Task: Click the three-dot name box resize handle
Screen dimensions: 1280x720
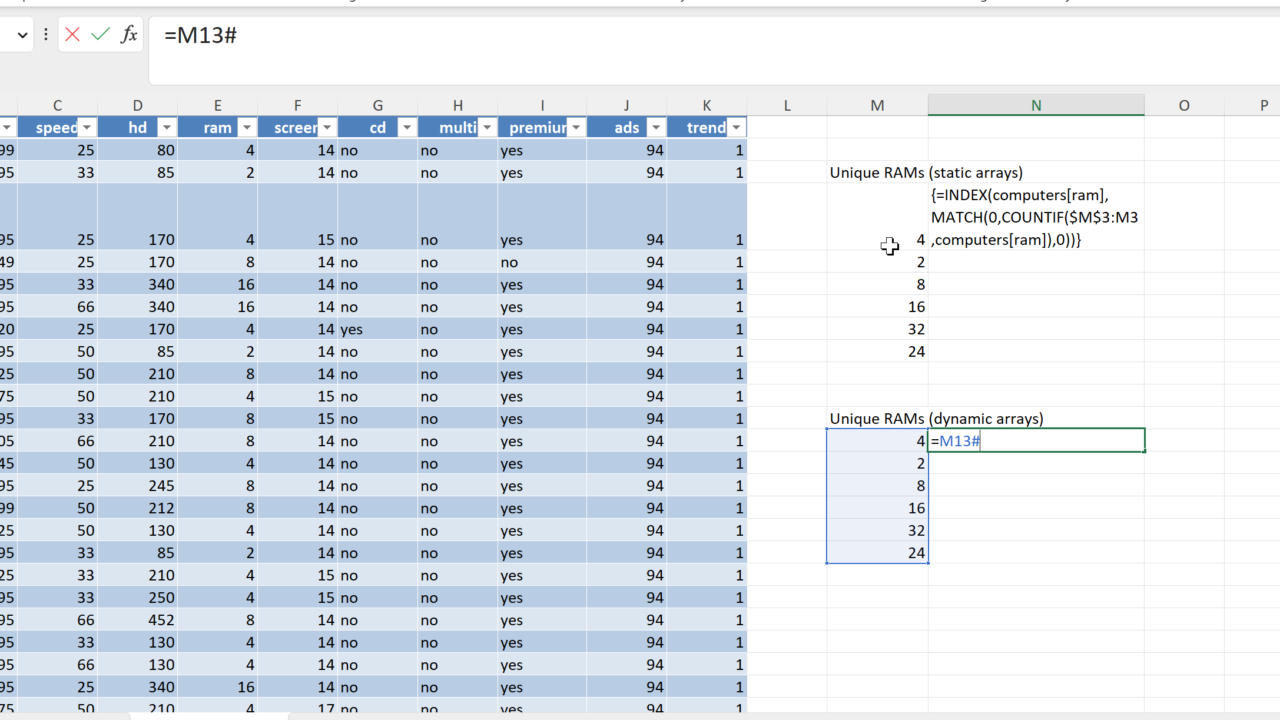Action: (46, 35)
